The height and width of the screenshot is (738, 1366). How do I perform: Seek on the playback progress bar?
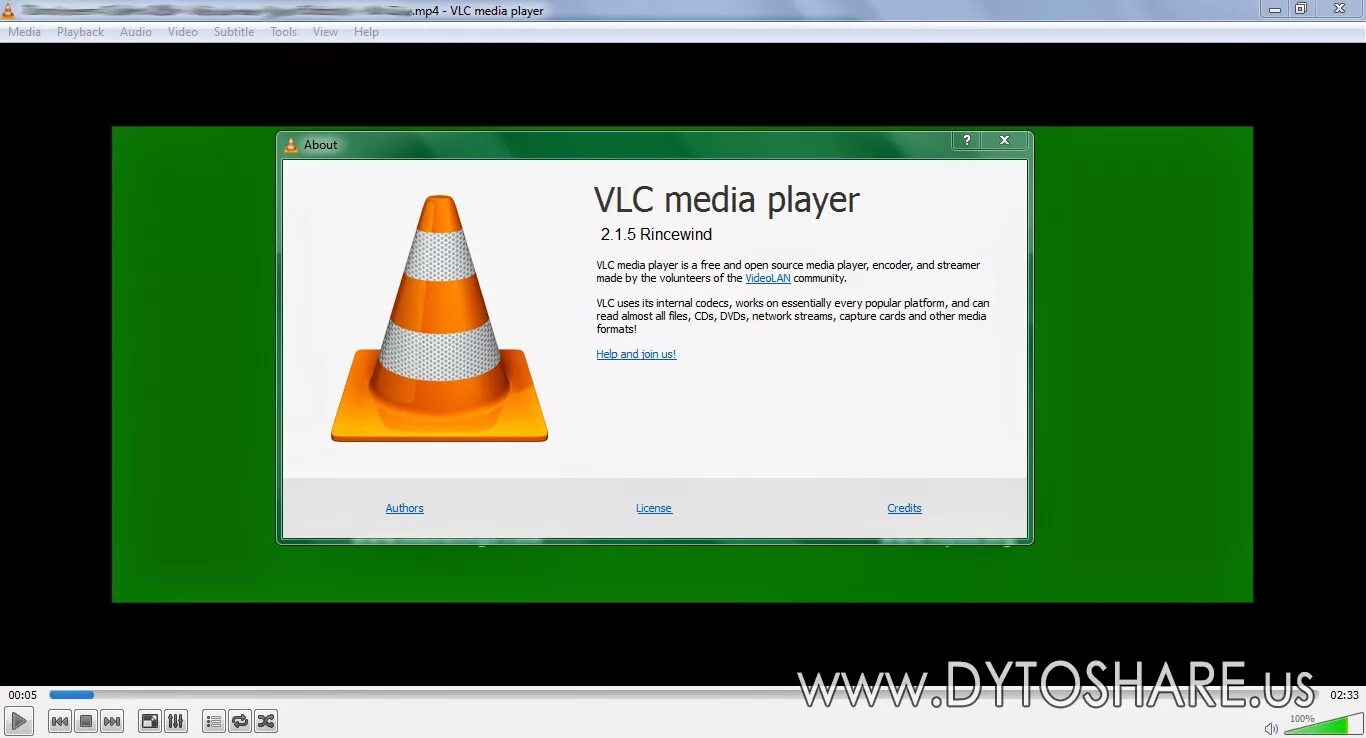(x=684, y=695)
